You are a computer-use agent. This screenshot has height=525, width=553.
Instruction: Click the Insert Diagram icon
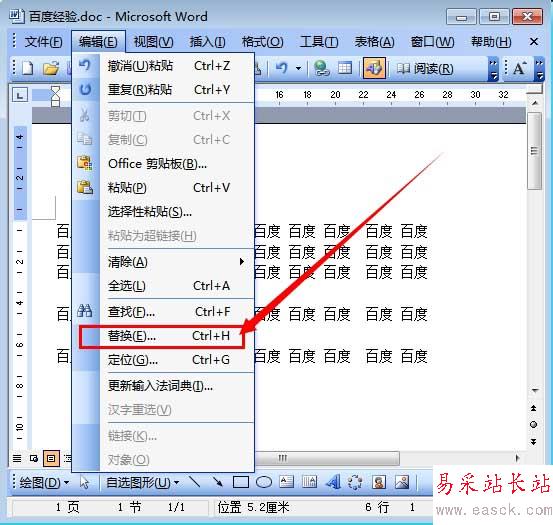click(x=355, y=482)
